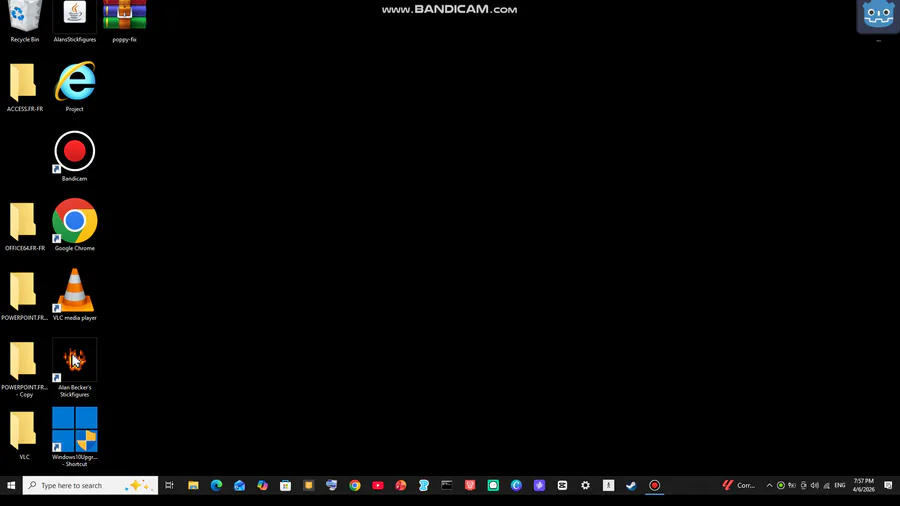
Task: Select the Recycle Bin desktop icon
Action: pyautogui.click(x=25, y=22)
